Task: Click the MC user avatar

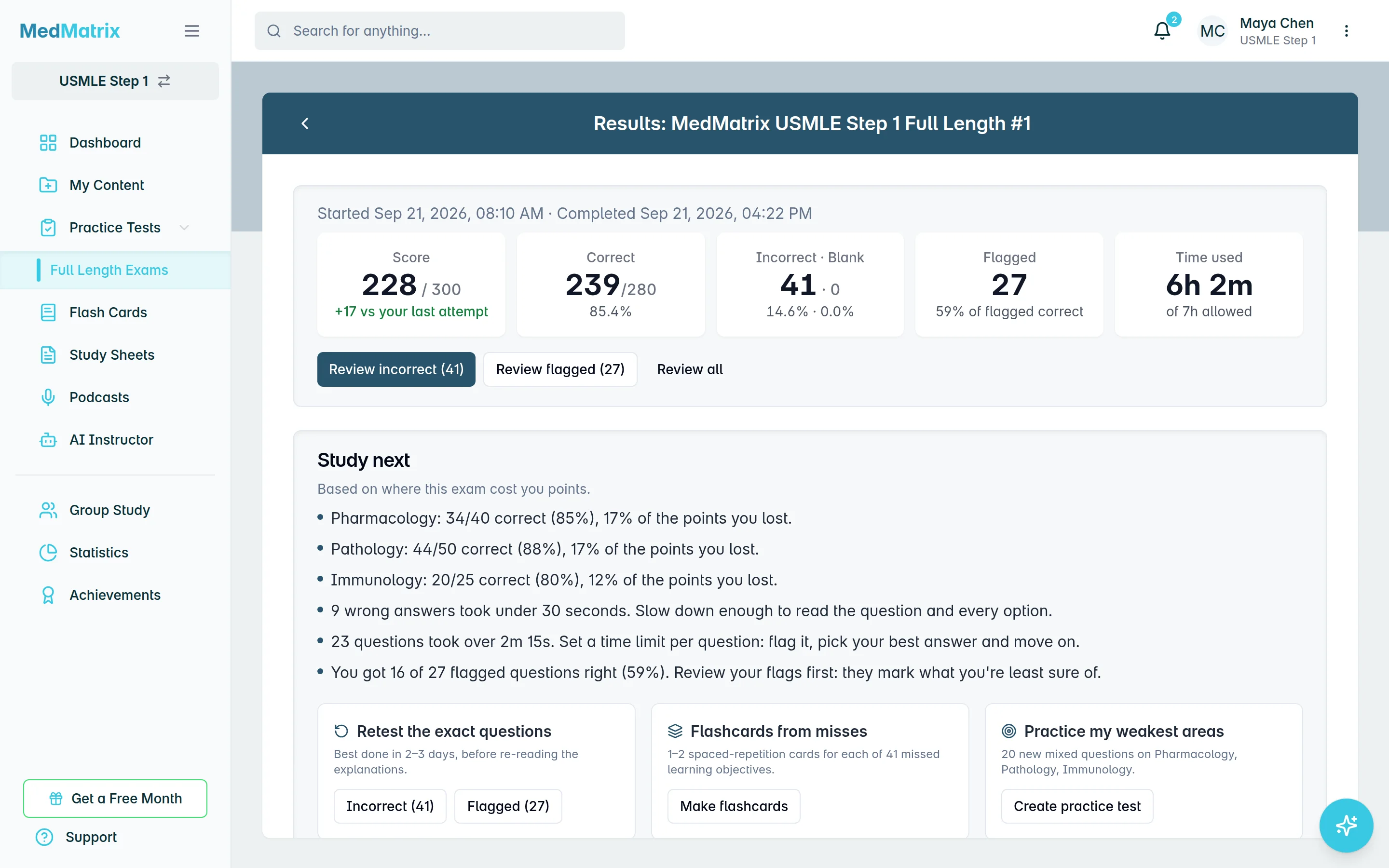Action: [1212, 31]
